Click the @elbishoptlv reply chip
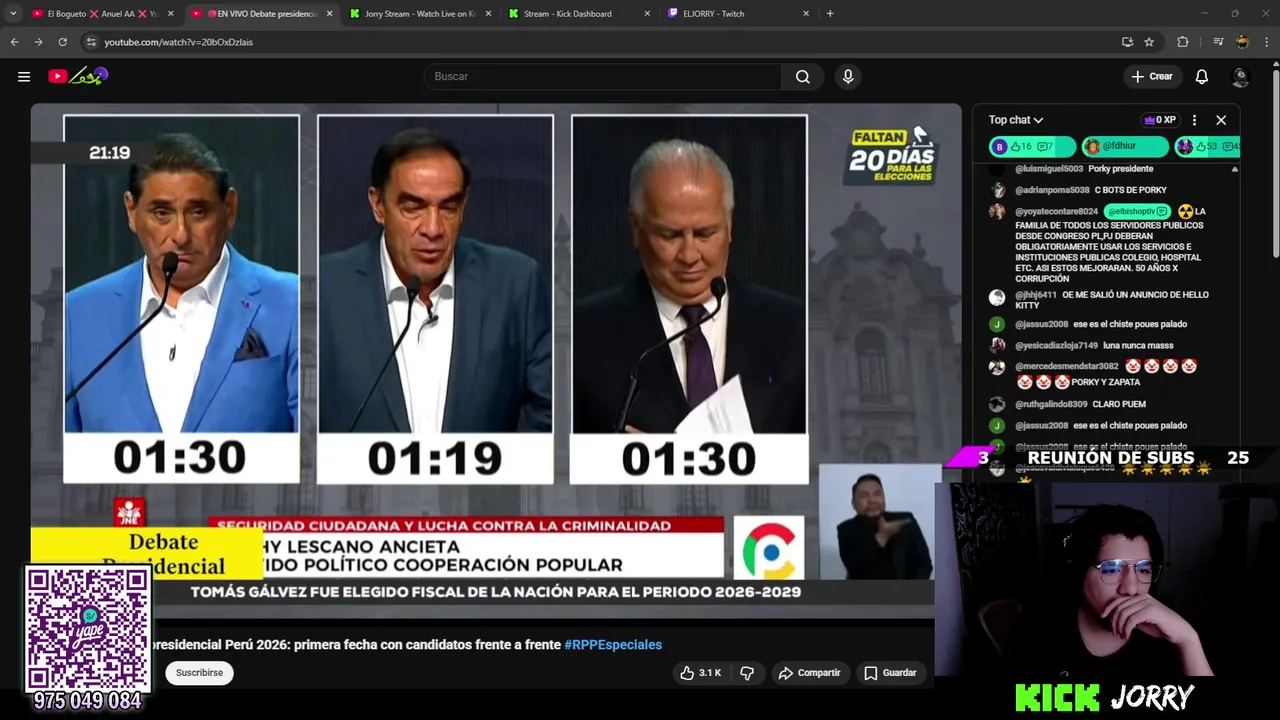 click(1137, 212)
